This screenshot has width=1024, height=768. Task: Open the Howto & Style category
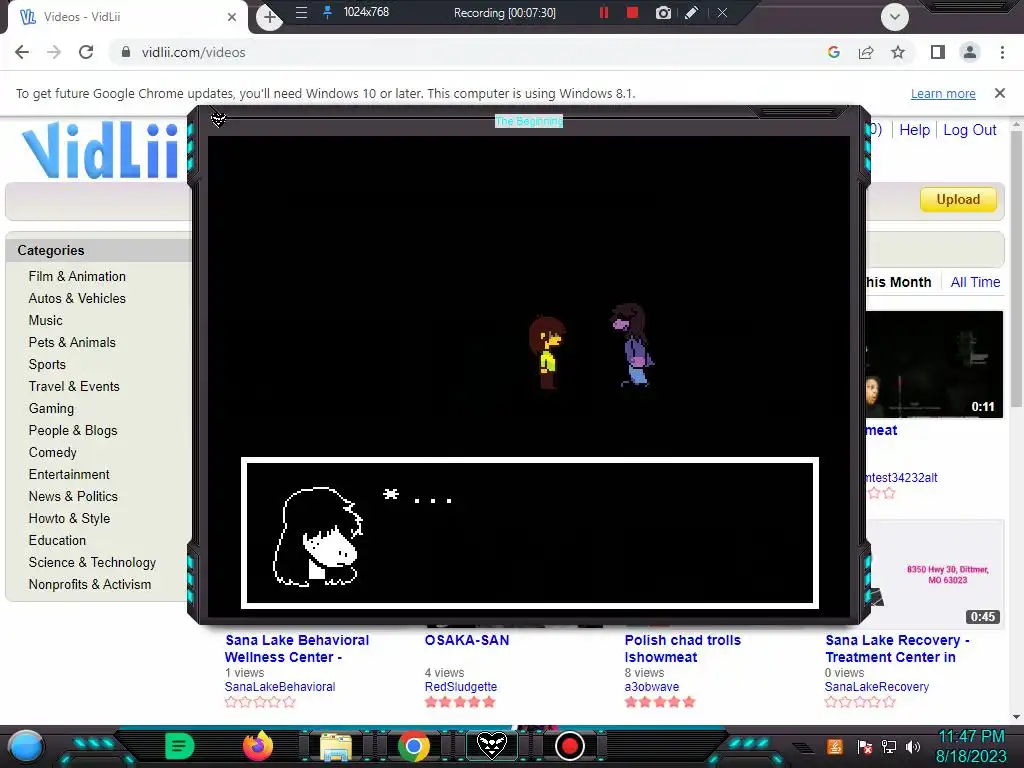click(x=69, y=519)
